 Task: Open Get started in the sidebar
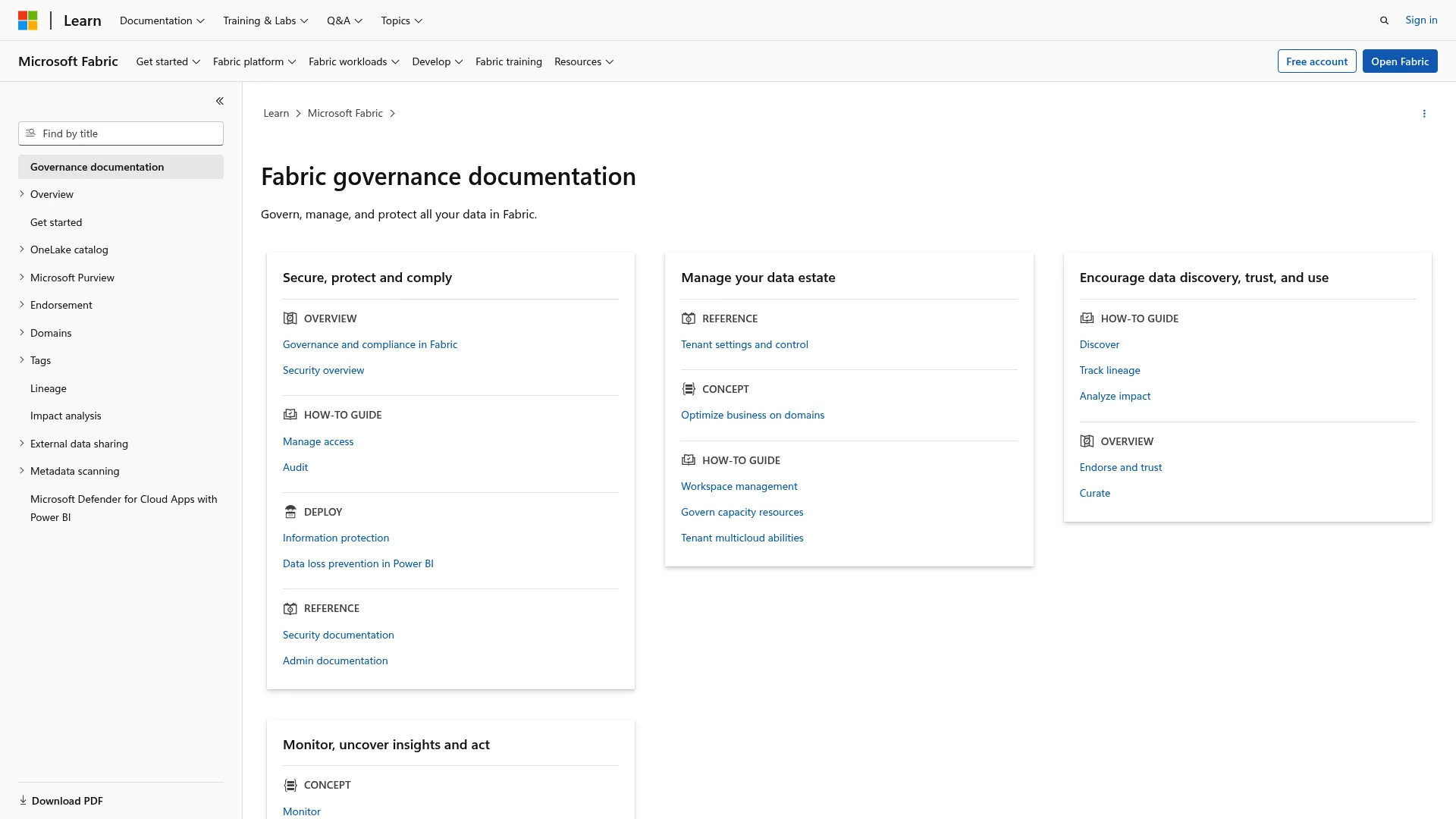click(x=56, y=222)
